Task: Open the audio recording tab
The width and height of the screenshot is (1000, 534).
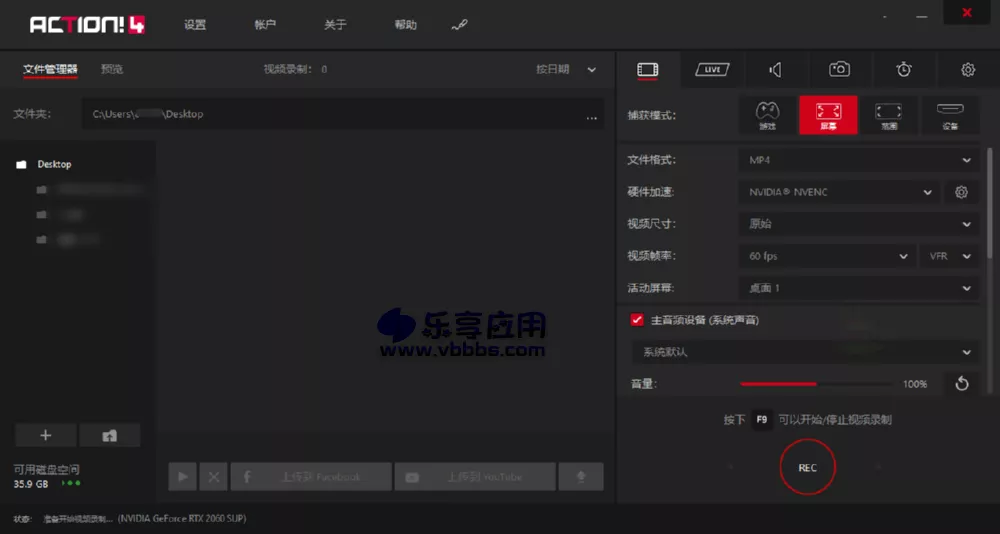Action: click(776, 70)
